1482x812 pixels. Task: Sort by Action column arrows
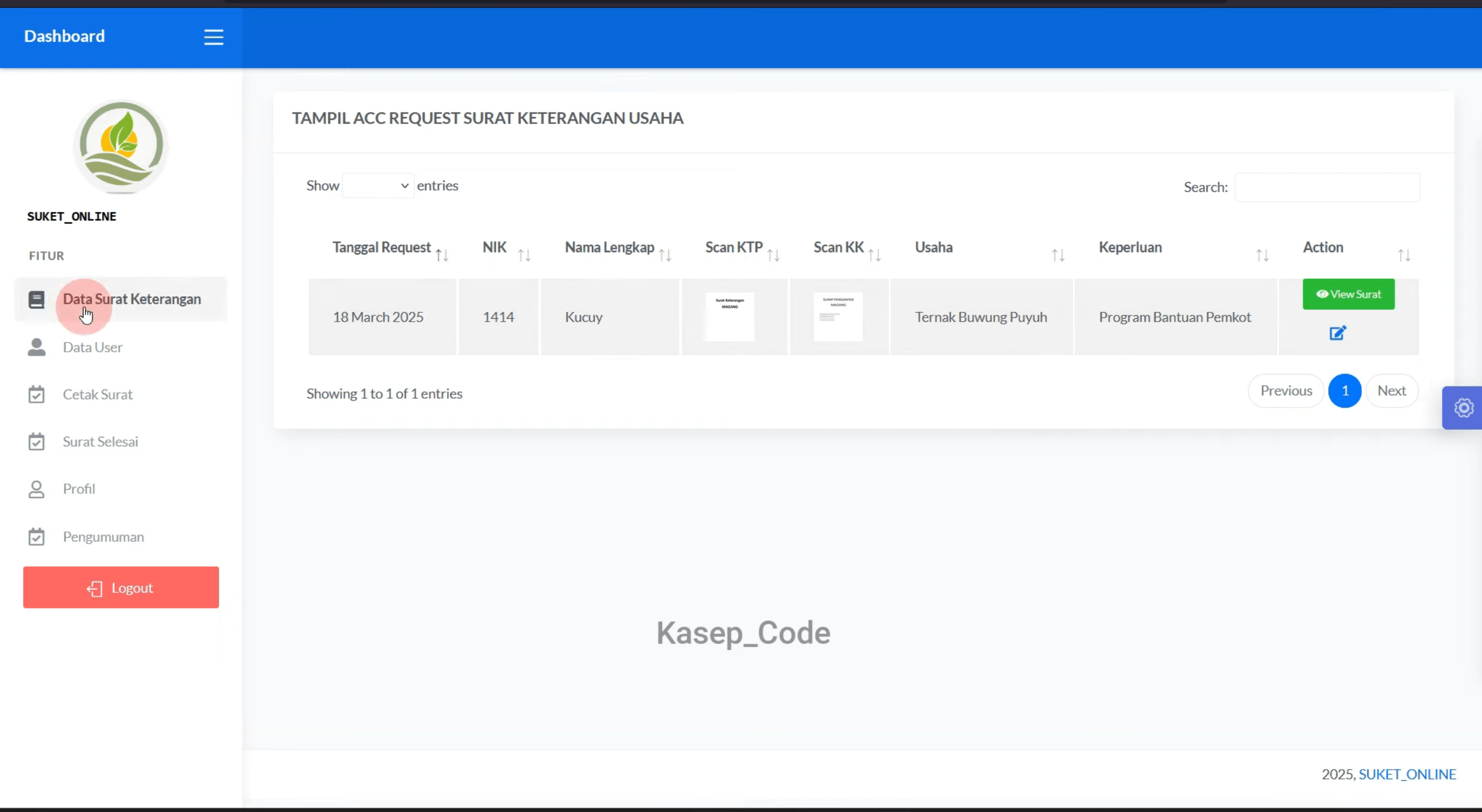click(x=1404, y=255)
